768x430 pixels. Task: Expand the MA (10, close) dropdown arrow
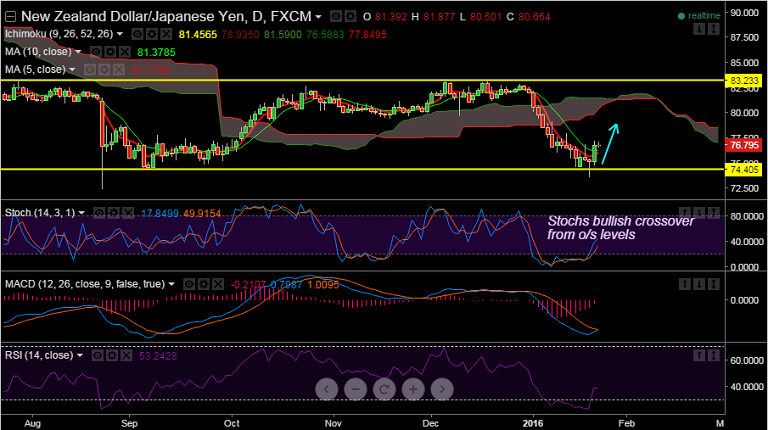tap(78, 52)
